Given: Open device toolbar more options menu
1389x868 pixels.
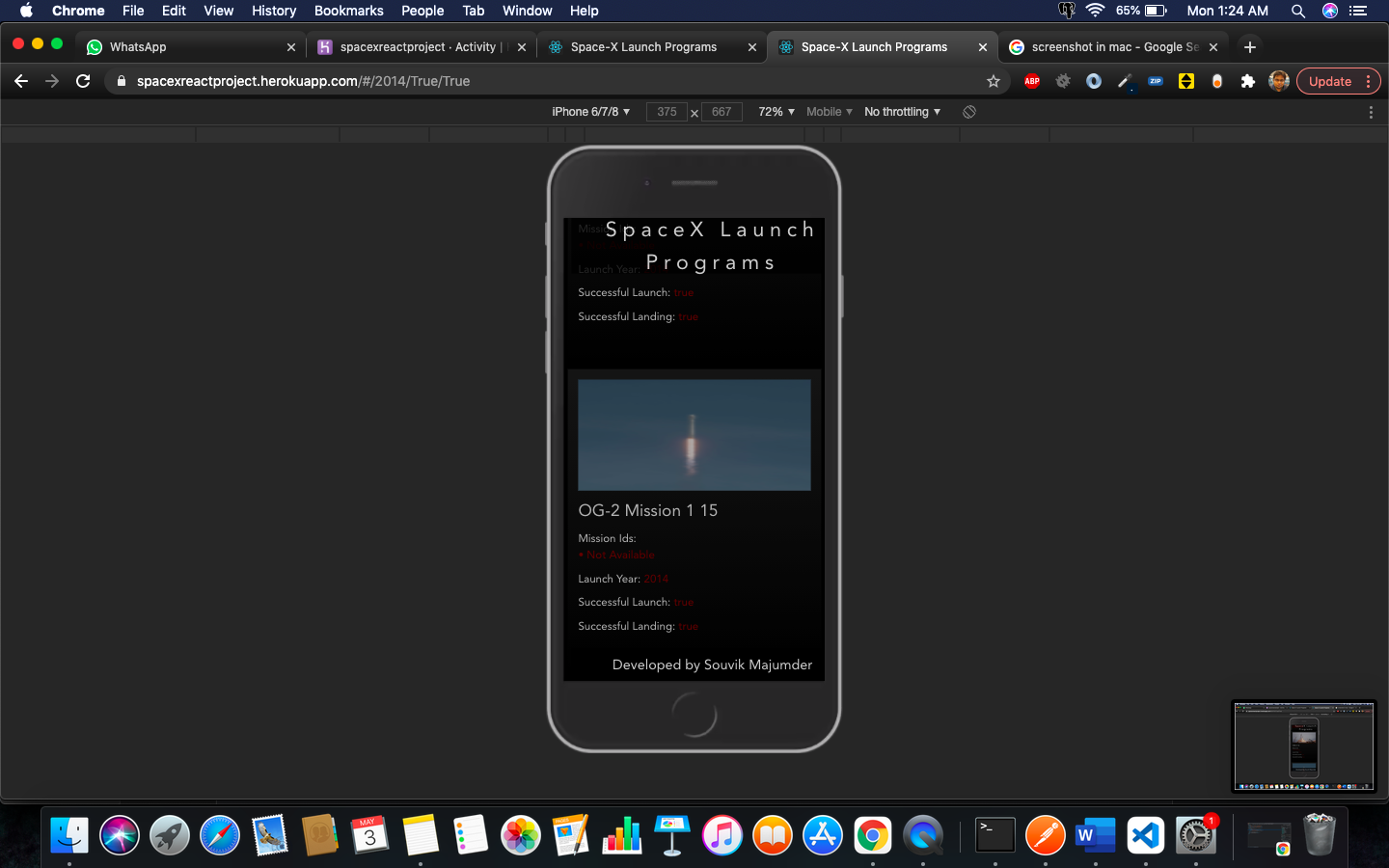Looking at the screenshot, I should (1371, 112).
